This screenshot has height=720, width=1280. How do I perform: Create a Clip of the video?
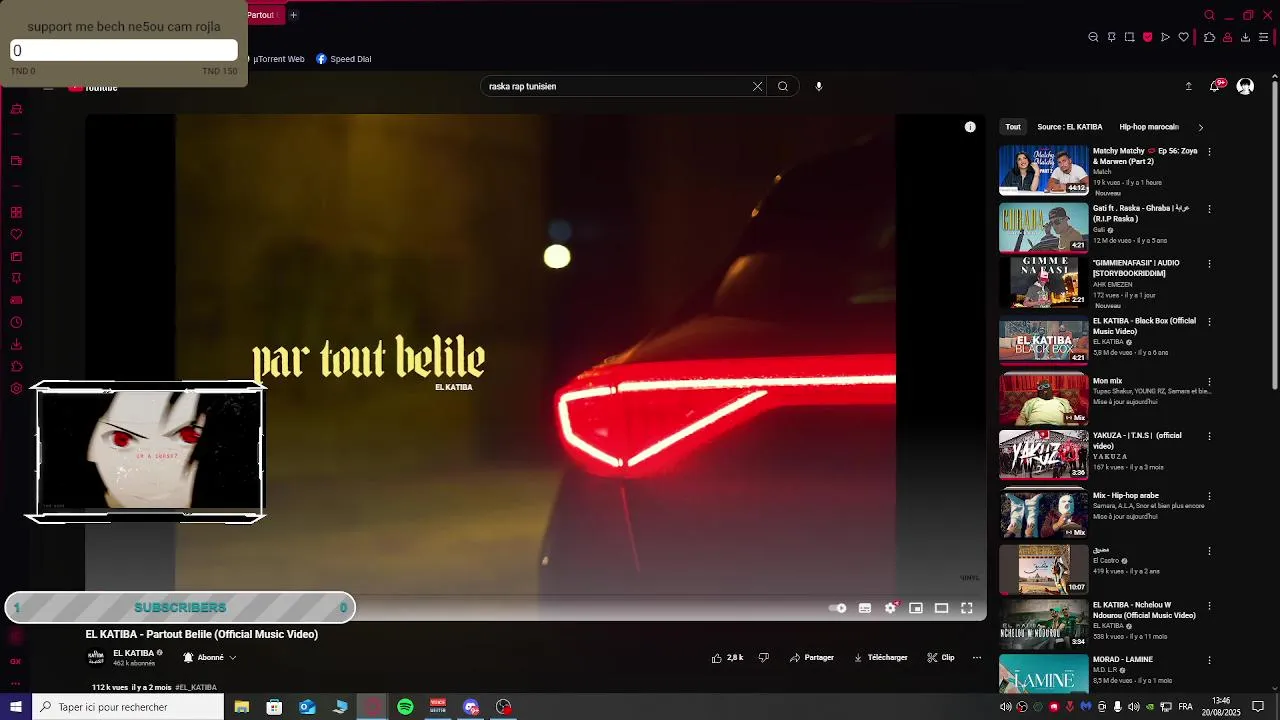tap(941, 658)
